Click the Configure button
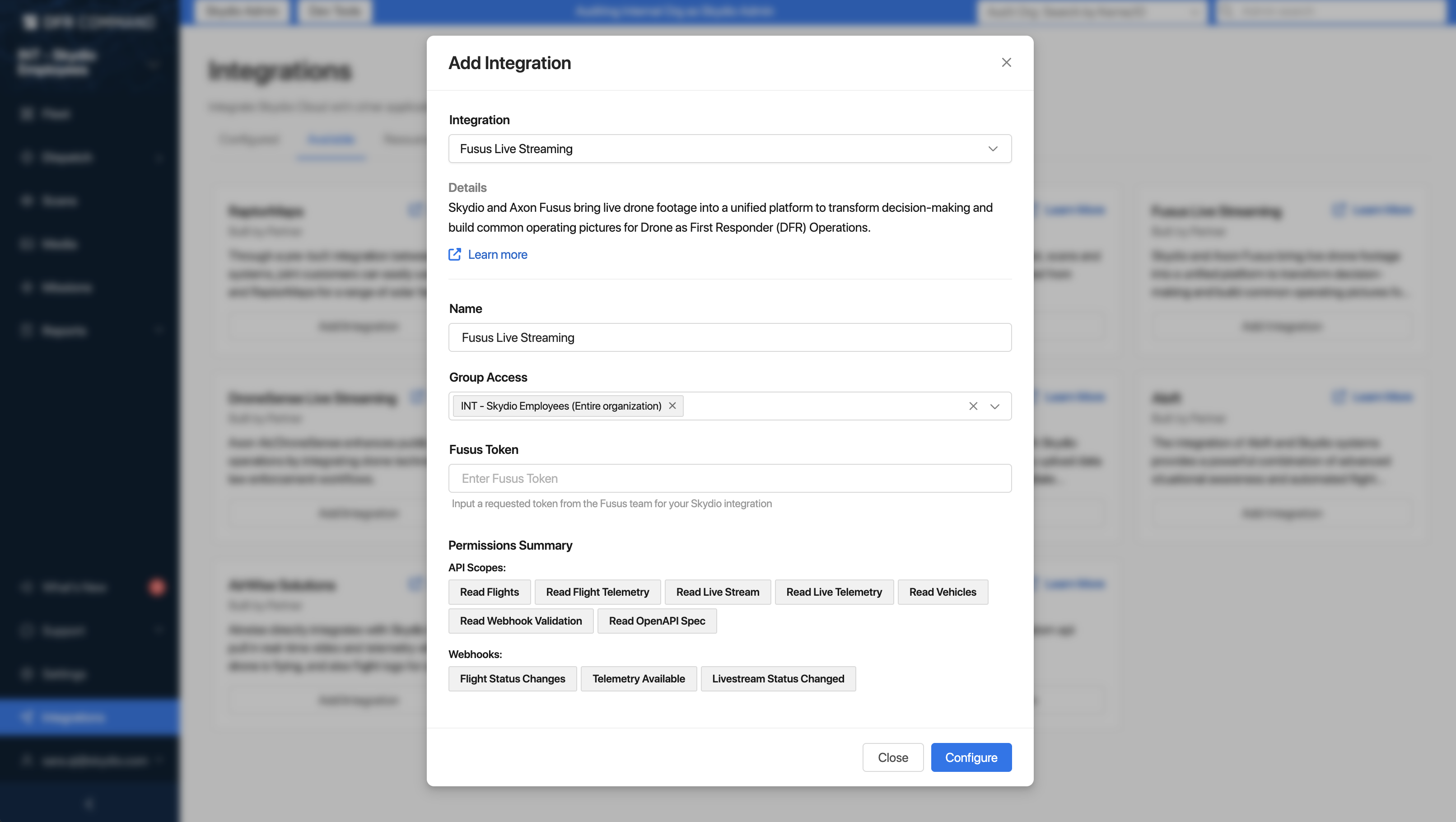 pyautogui.click(x=971, y=757)
